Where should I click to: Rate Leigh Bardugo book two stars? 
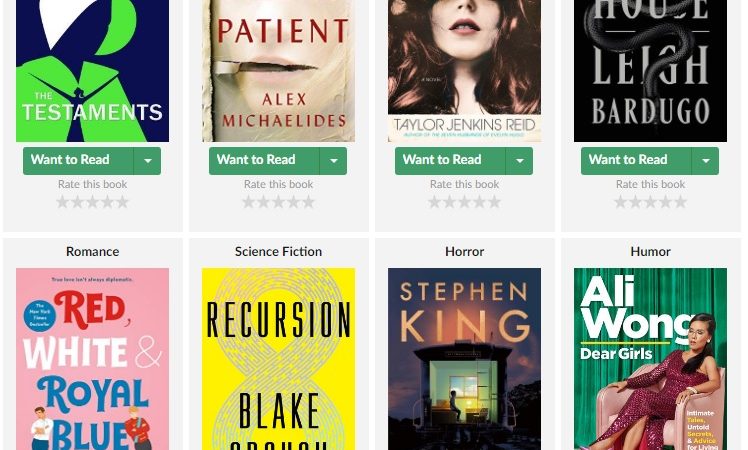coord(635,202)
